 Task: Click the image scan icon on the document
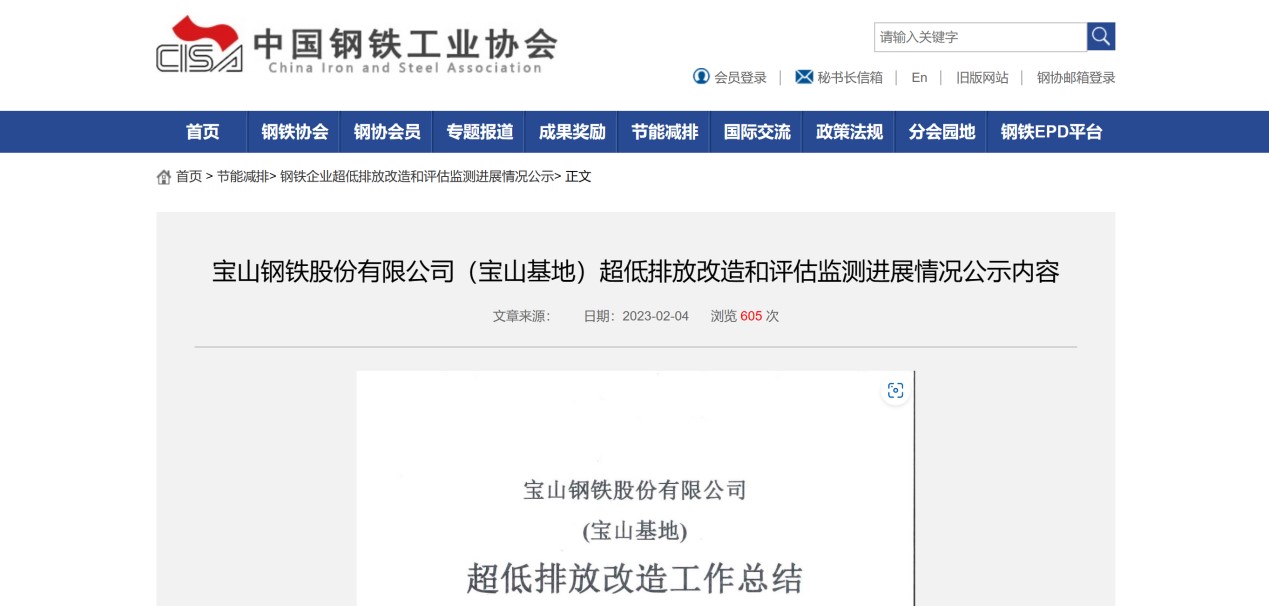point(895,390)
